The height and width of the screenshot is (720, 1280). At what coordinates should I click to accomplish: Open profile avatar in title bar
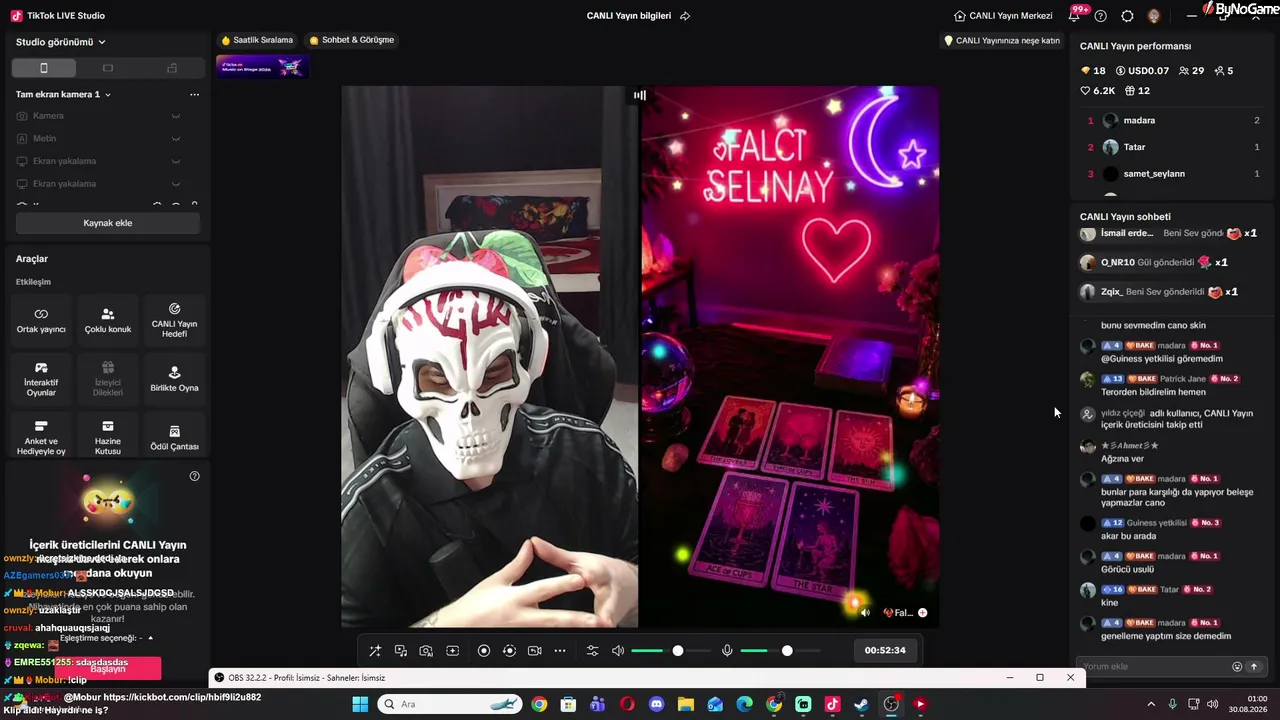[1154, 16]
